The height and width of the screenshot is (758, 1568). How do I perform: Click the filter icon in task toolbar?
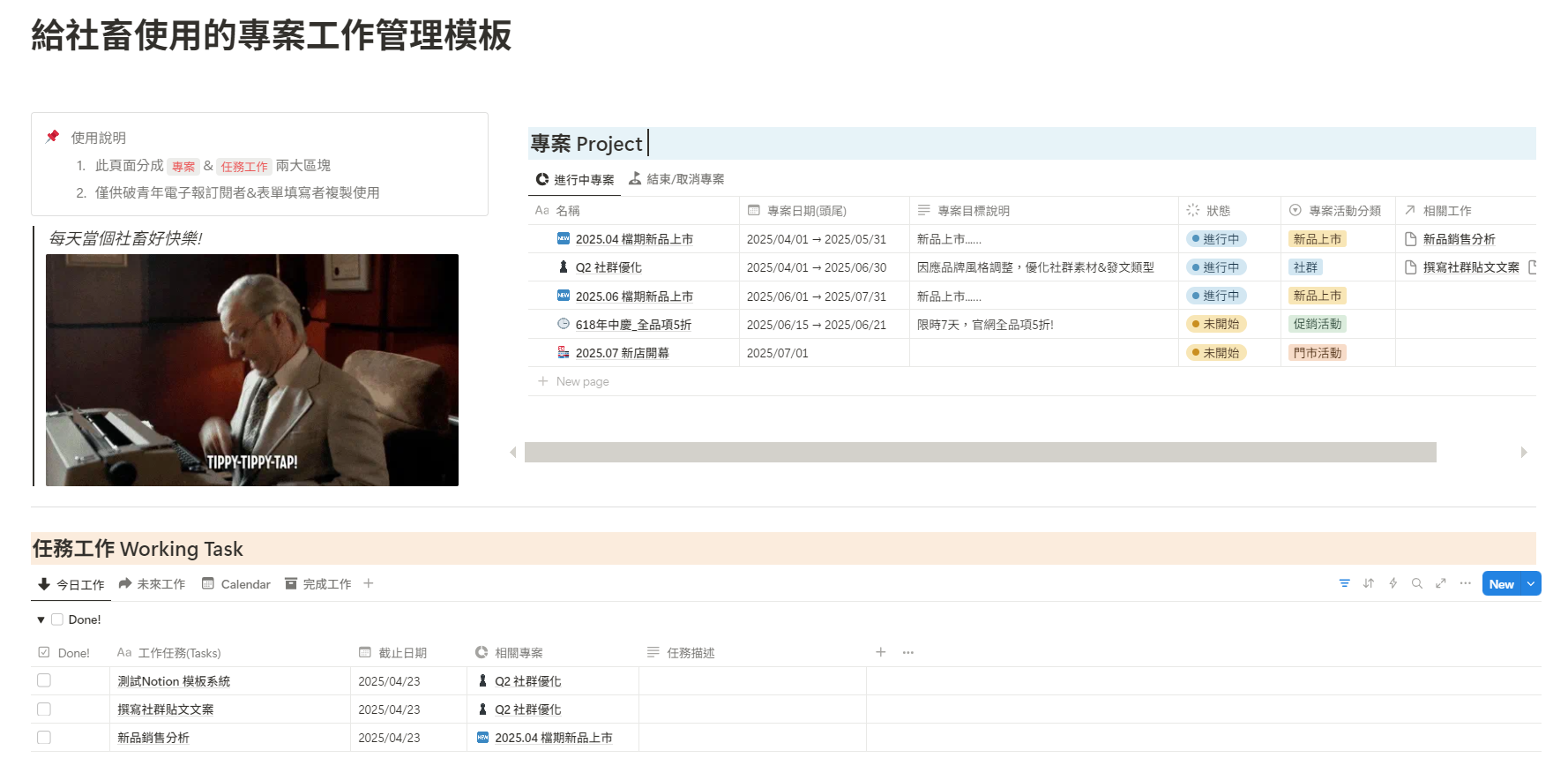(x=1344, y=583)
